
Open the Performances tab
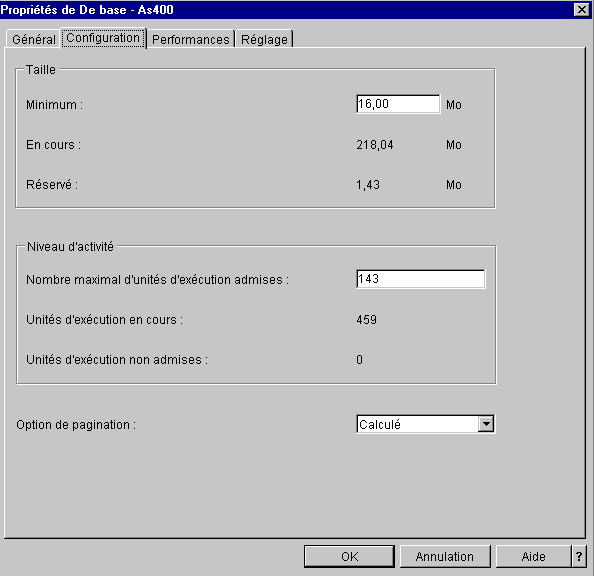191,39
